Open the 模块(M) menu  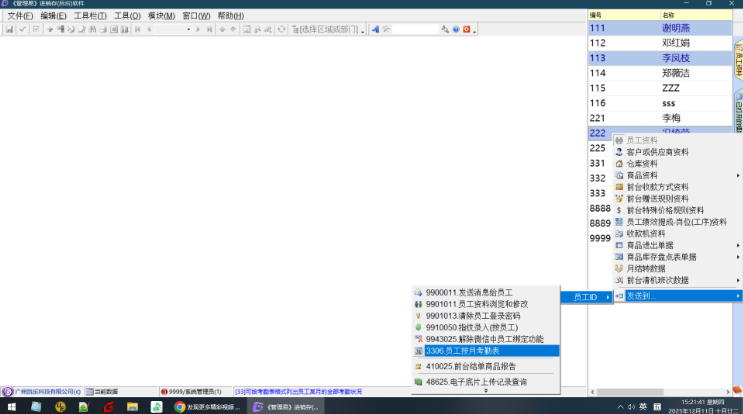coord(162,16)
